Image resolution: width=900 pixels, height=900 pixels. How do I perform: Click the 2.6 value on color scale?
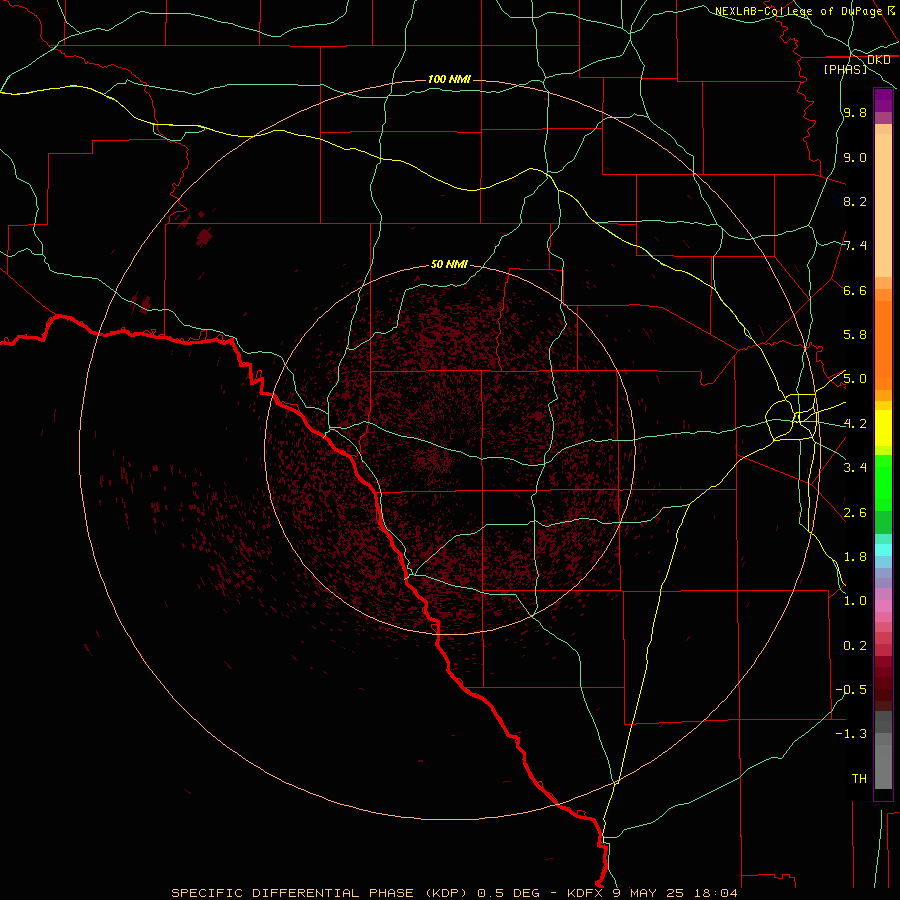click(x=855, y=513)
